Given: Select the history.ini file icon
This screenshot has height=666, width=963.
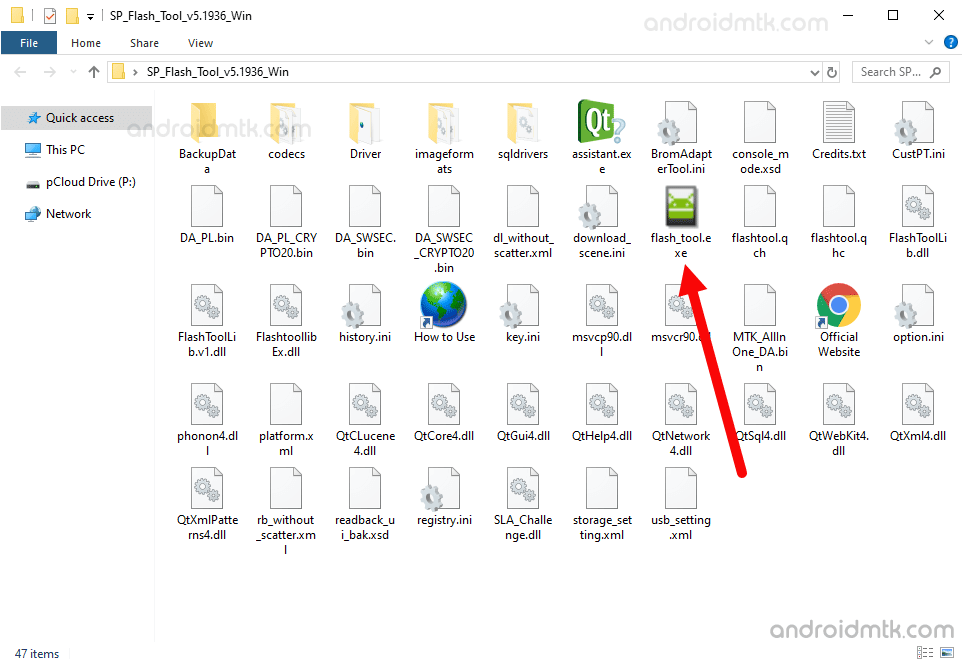Looking at the screenshot, I should click(362, 305).
